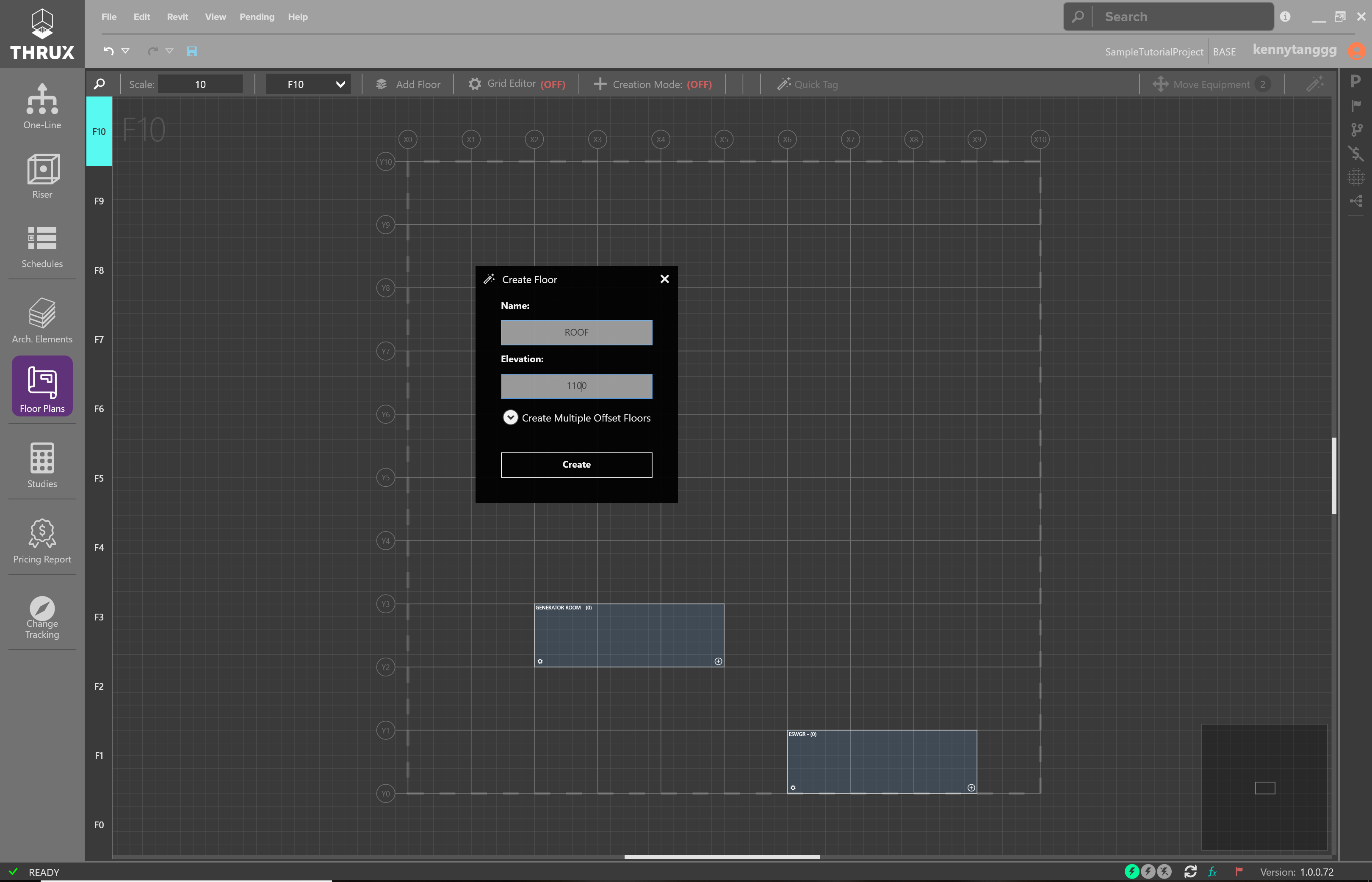The image size is (1372, 882).
Task: Open the Help menu
Action: pos(298,17)
